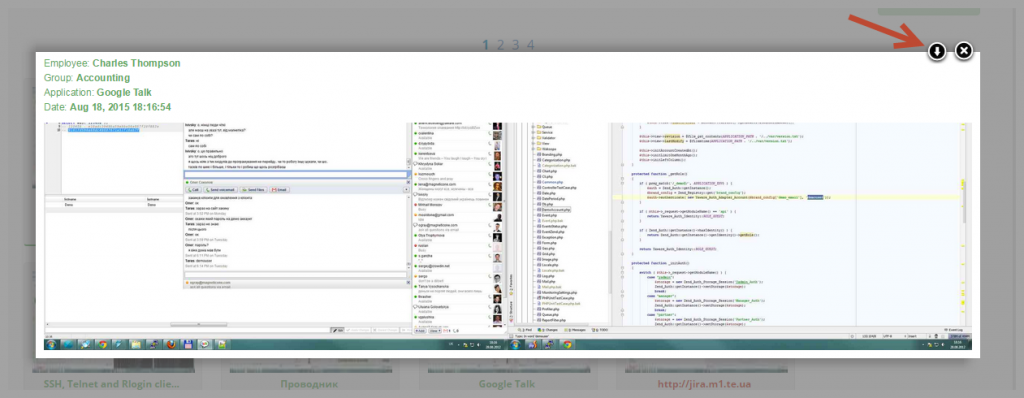Go to page 2 of screenshots
The image size is (1024, 398).
click(500, 44)
